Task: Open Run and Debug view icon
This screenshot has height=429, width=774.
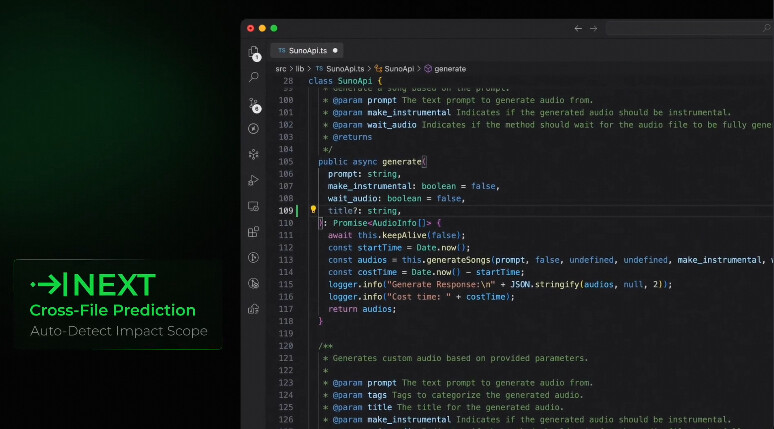Action: click(x=253, y=180)
